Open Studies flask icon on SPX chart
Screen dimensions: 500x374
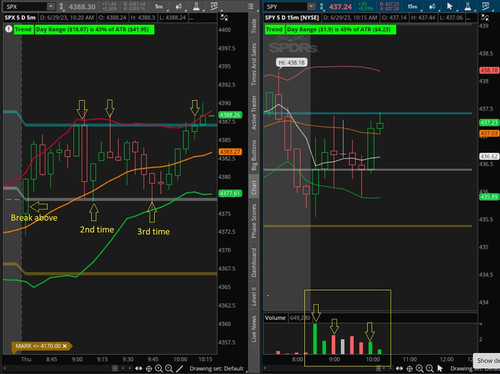click(196, 6)
